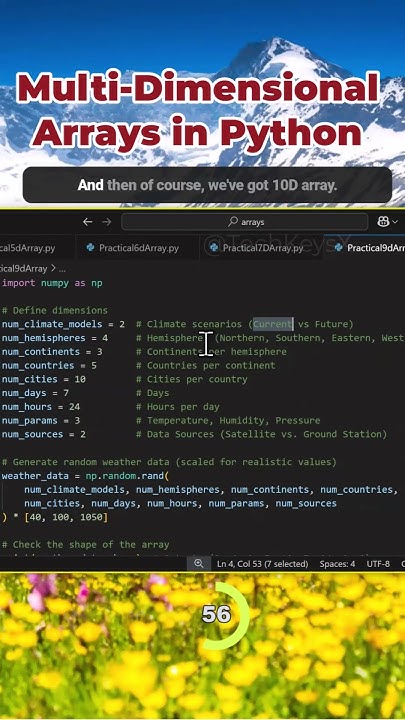Image resolution: width=405 pixels, height=720 pixels.
Task: Click the ') * [40, 100, 1050]' line
Action: (55, 517)
